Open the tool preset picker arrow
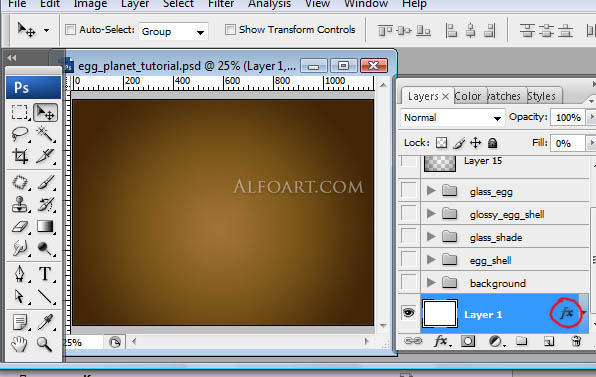 tap(46, 30)
